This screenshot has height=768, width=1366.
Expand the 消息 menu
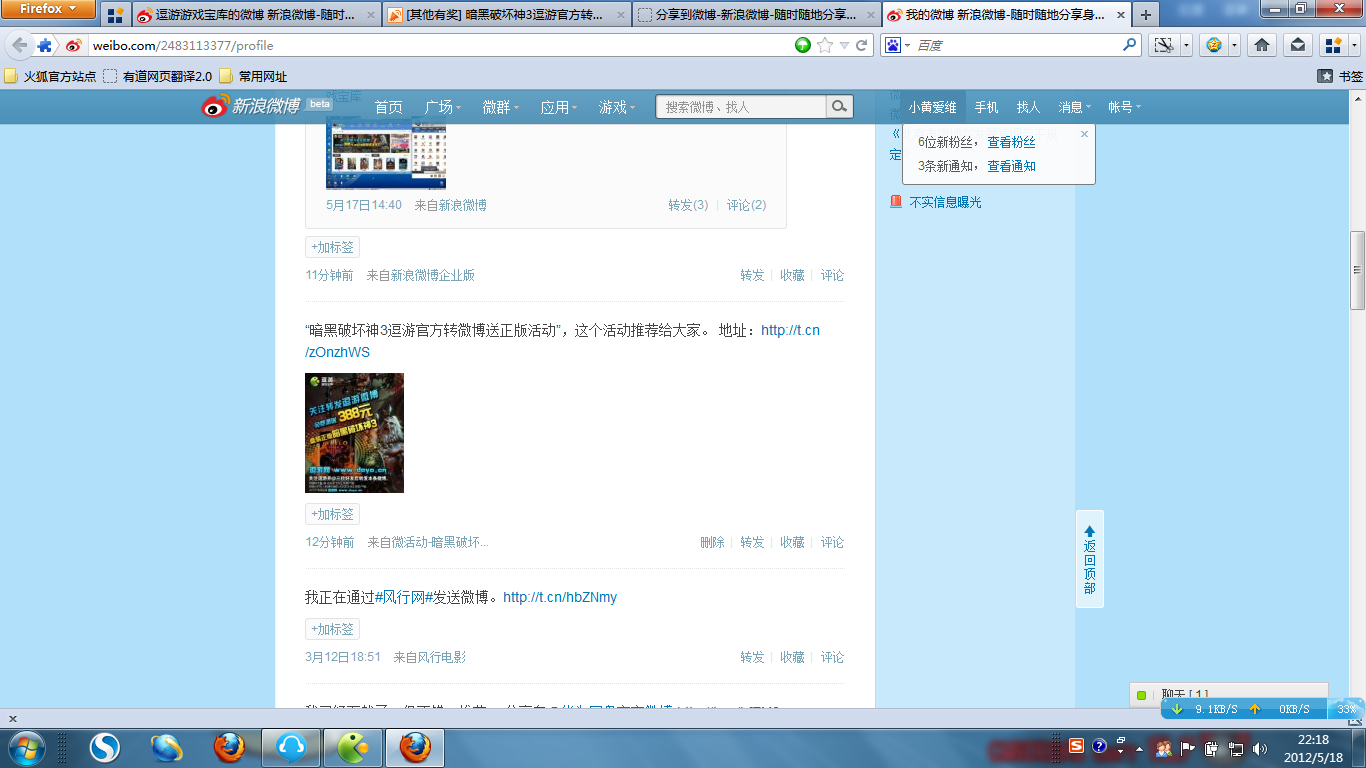pos(1075,107)
